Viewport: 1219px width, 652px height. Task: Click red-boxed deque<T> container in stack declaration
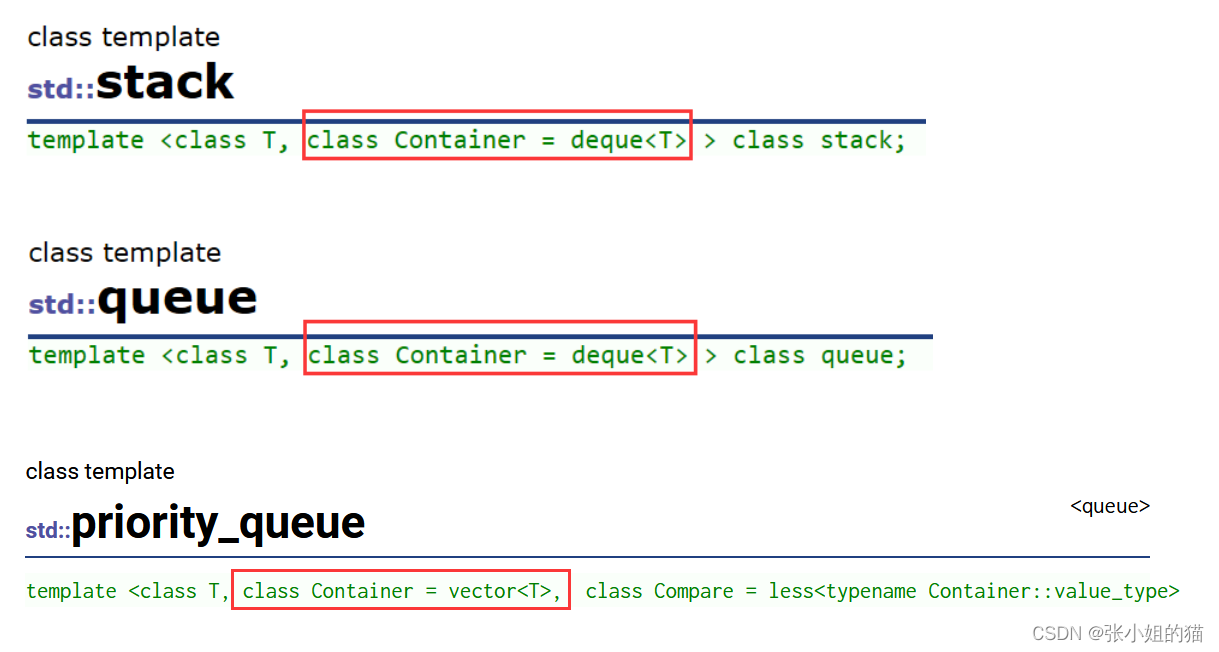click(x=497, y=140)
